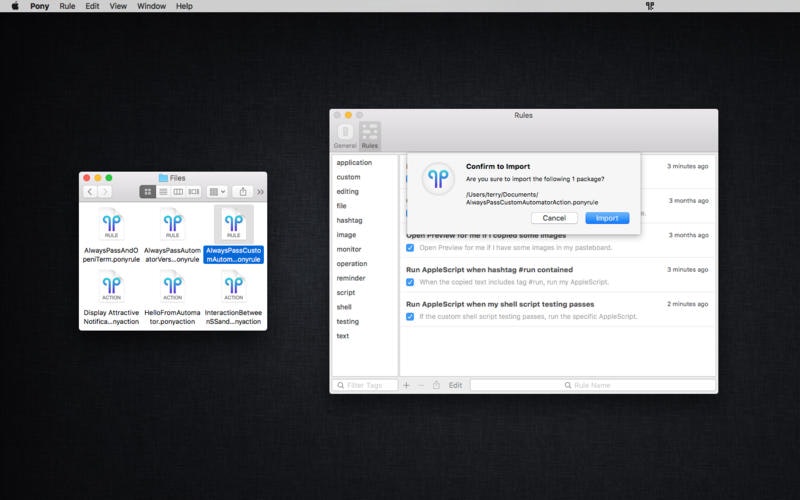Confirm by clicking the Import button
The image size is (800, 500).
pos(606,217)
